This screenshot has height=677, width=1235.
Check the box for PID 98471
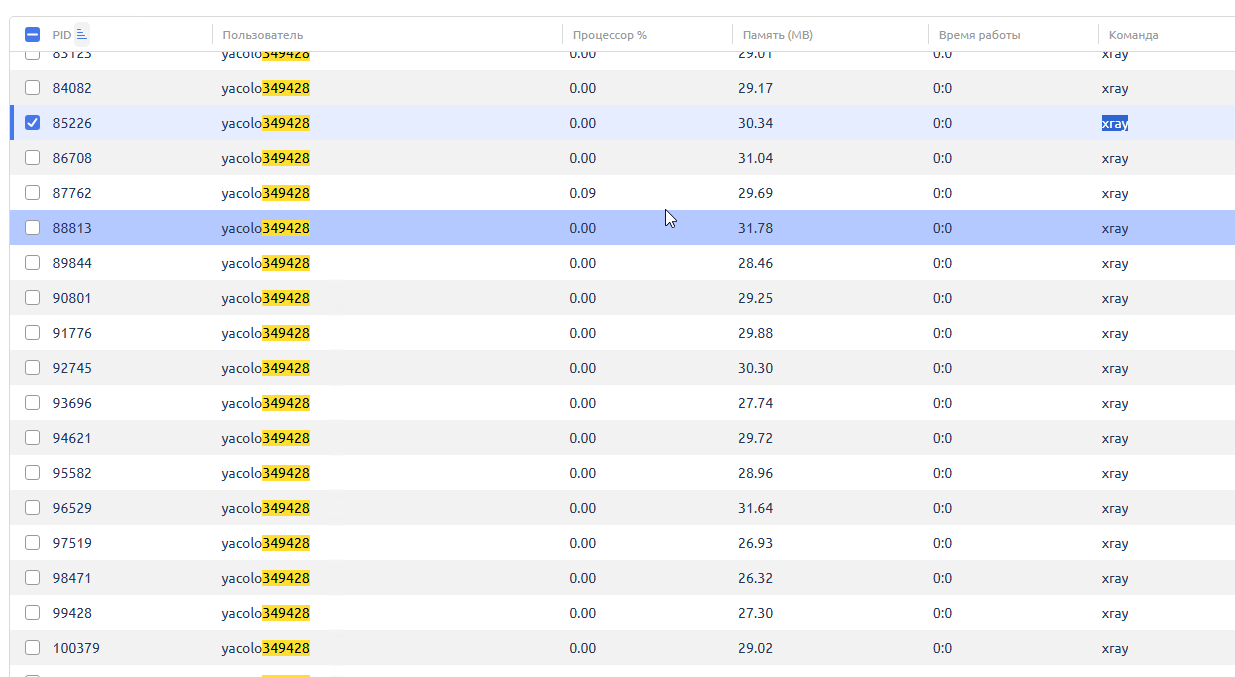tap(32, 578)
